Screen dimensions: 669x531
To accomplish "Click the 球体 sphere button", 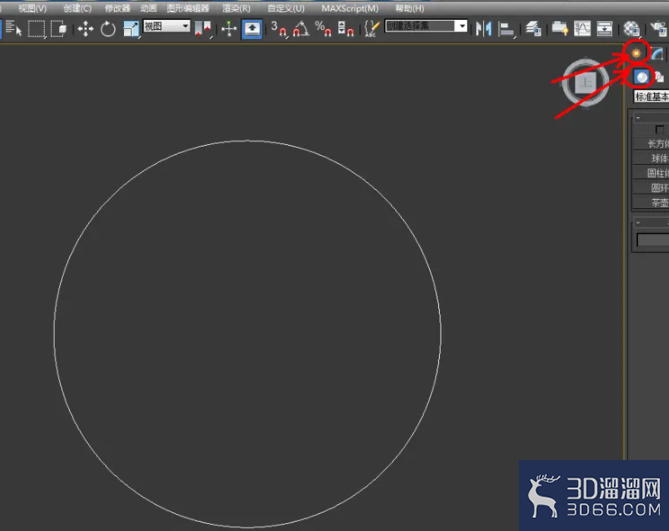I will click(652, 158).
